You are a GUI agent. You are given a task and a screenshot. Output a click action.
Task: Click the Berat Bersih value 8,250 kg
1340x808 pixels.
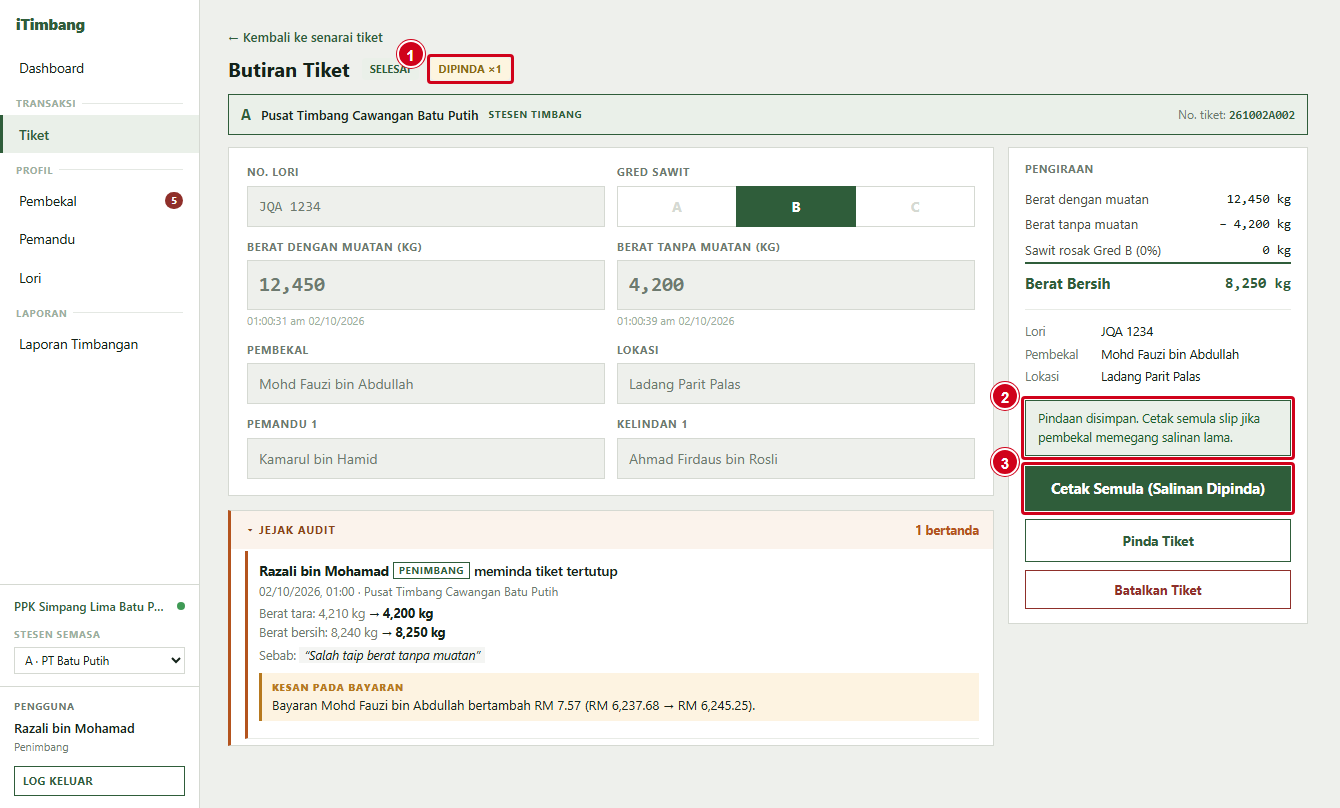click(1258, 284)
